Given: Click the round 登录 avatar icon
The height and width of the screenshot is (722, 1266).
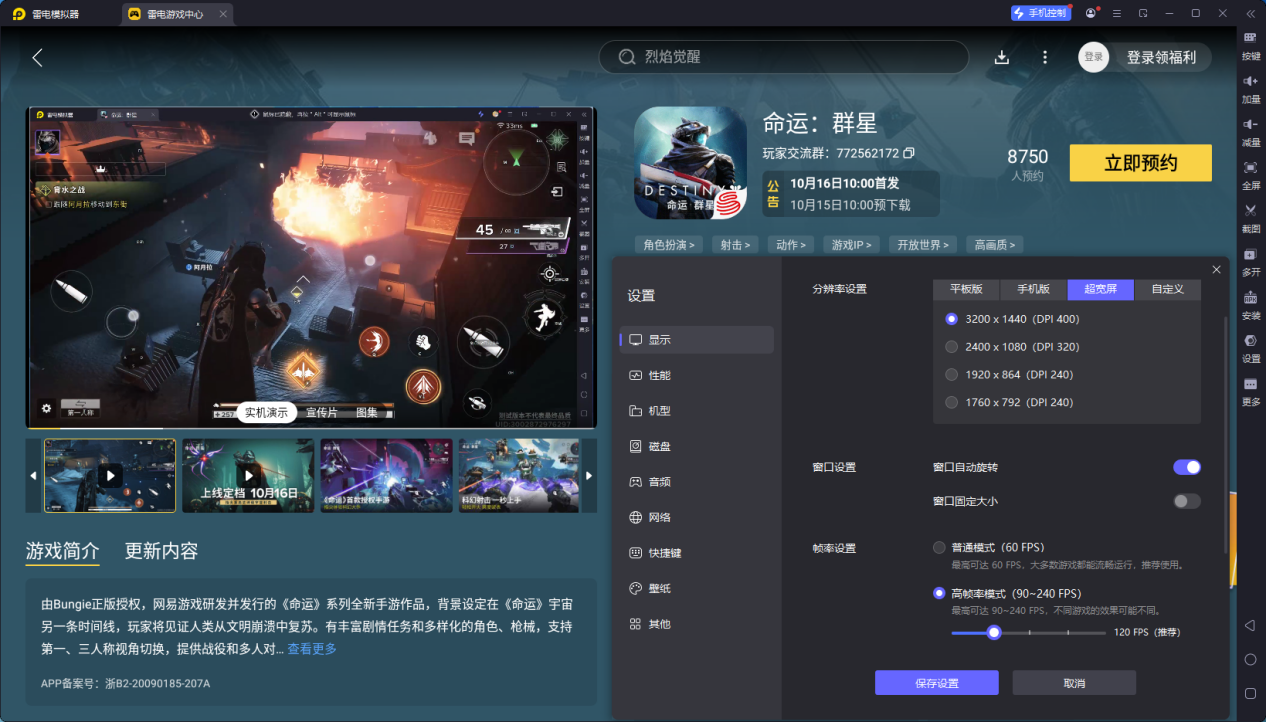Looking at the screenshot, I should pyautogui.click(x=1094, y=57).
